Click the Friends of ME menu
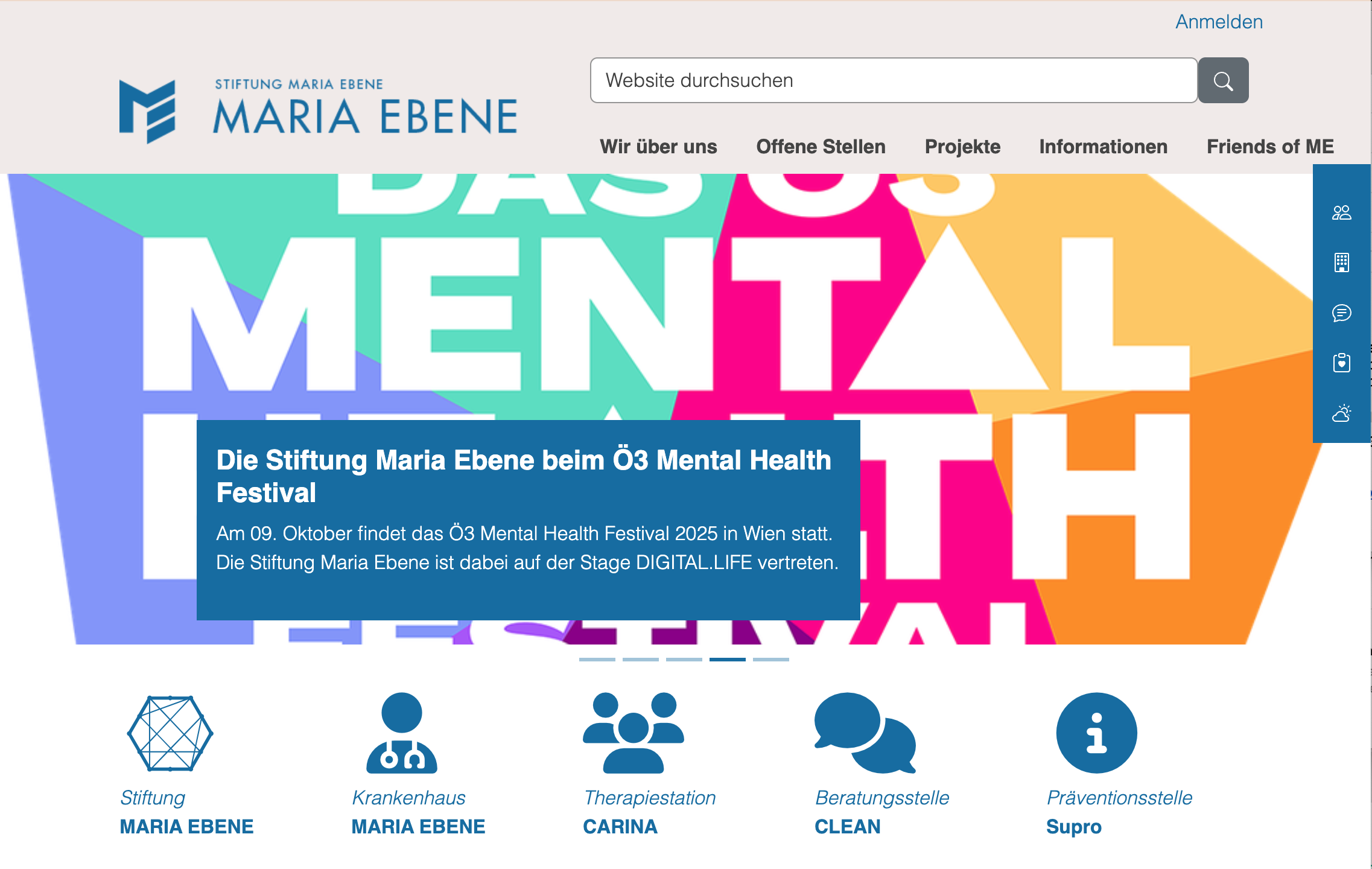 1270,147
